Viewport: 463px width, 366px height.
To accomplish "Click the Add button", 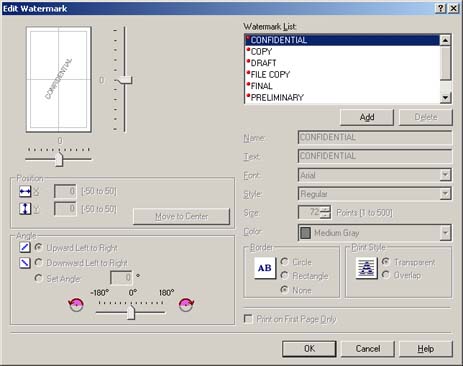I will tap(367, 117).
